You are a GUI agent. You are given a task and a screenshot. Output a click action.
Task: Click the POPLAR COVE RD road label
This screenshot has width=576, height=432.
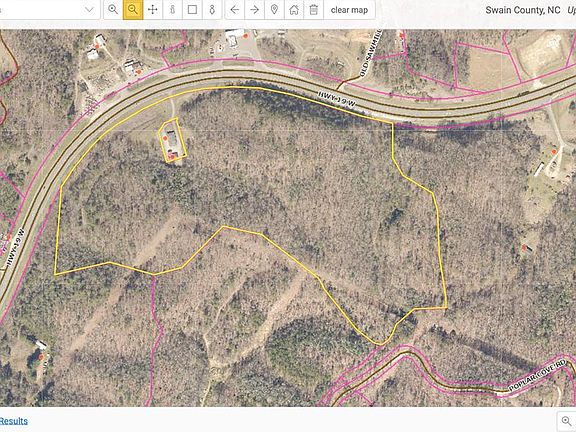tap(537, 375)
